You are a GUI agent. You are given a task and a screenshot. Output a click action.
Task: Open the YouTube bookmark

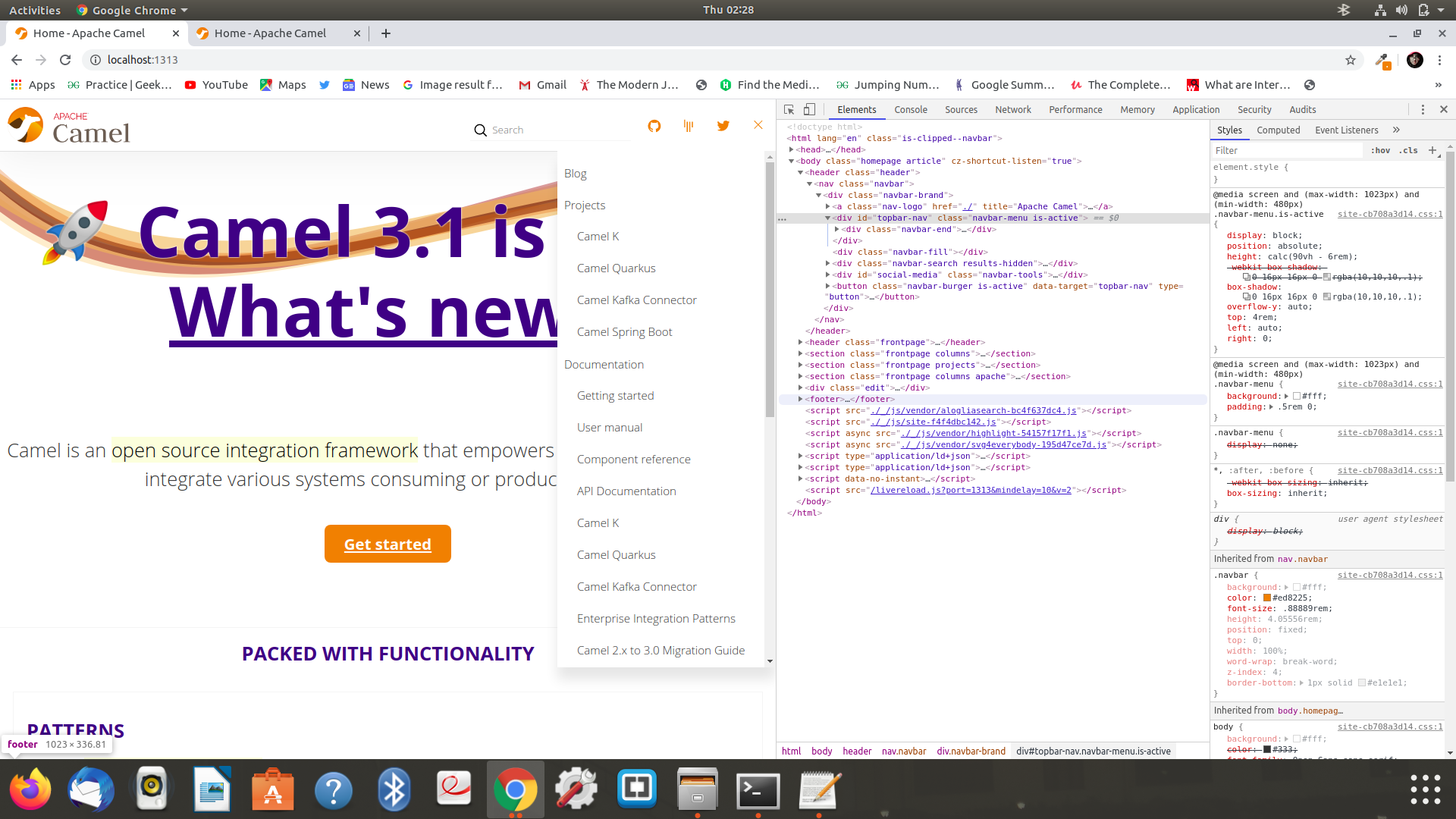(216, 85)
